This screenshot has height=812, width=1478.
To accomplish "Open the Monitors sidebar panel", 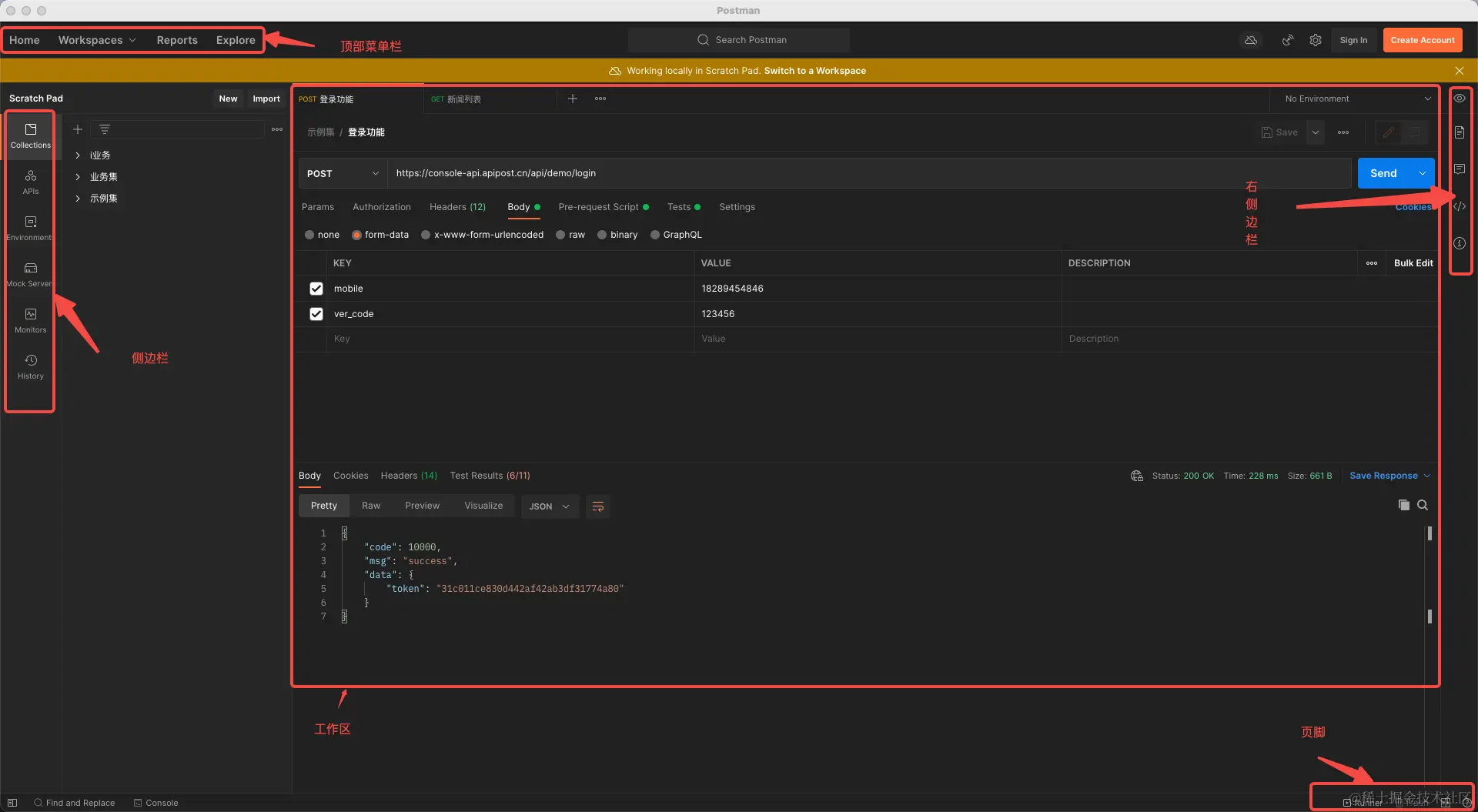I will (x=31, y=320).
